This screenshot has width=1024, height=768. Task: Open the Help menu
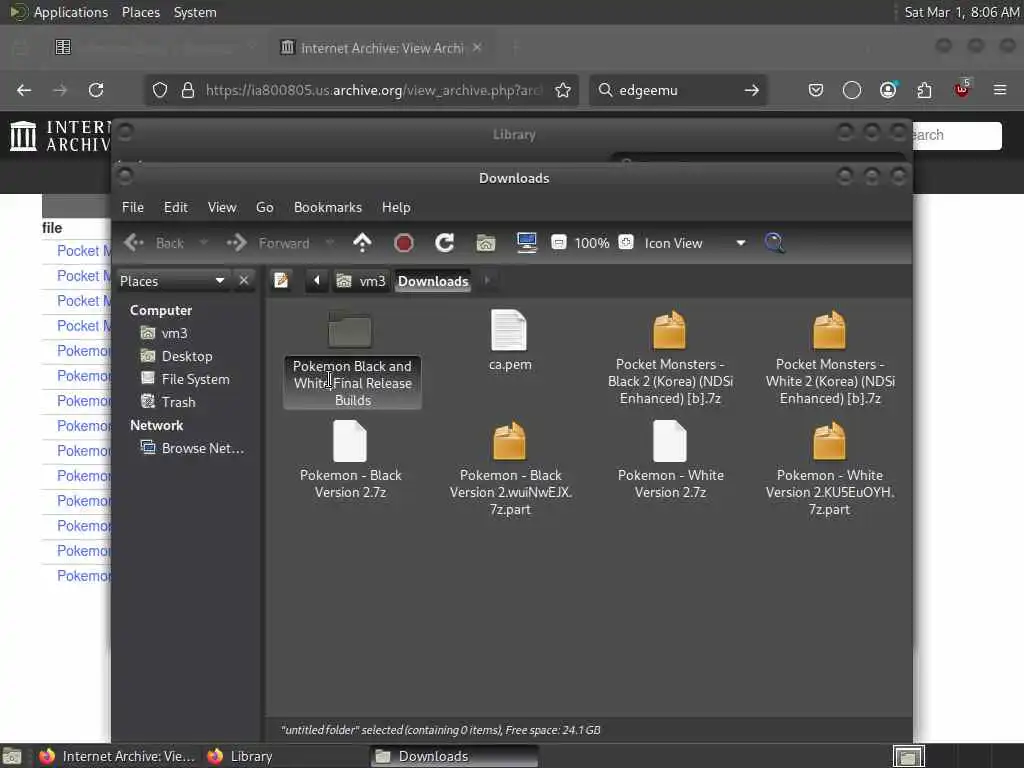coord(396,207)
